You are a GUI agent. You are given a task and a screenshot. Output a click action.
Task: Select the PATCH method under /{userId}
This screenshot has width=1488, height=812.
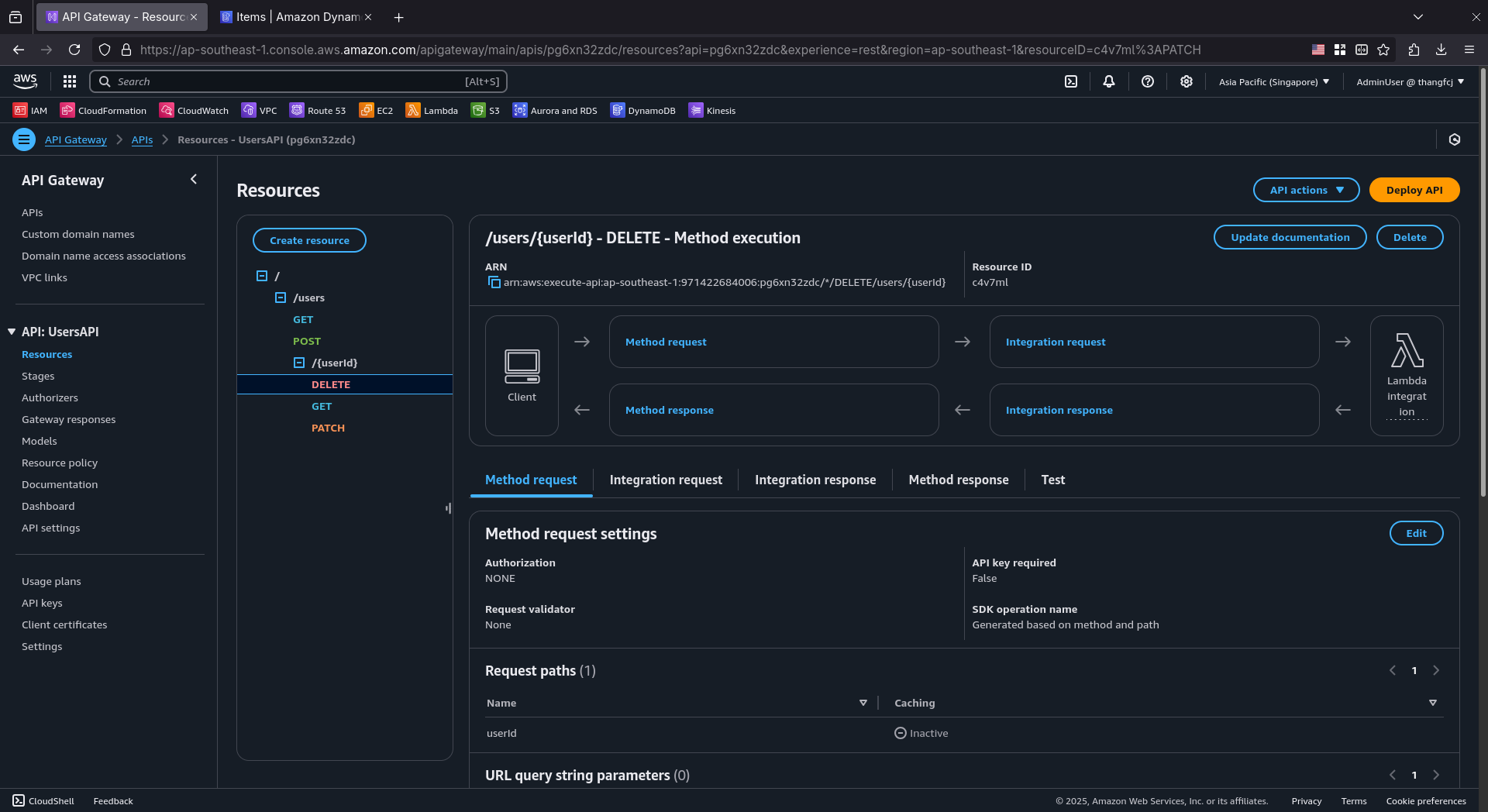click(x=328, y=428)
